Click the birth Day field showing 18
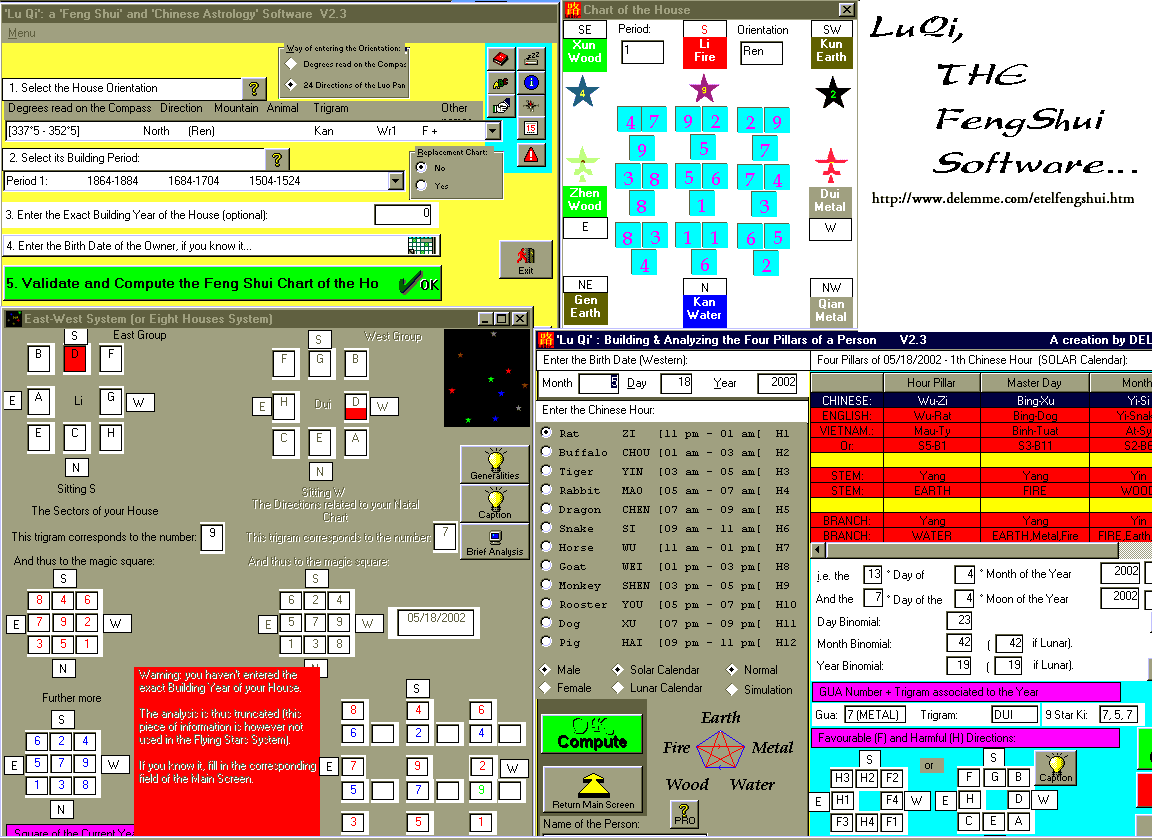The height and width of the screenshot is (840, 1168). [x=675, y=383]
